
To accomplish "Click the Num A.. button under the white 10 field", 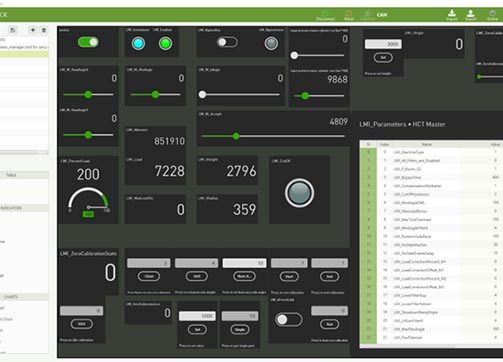I will click(244, 276).
